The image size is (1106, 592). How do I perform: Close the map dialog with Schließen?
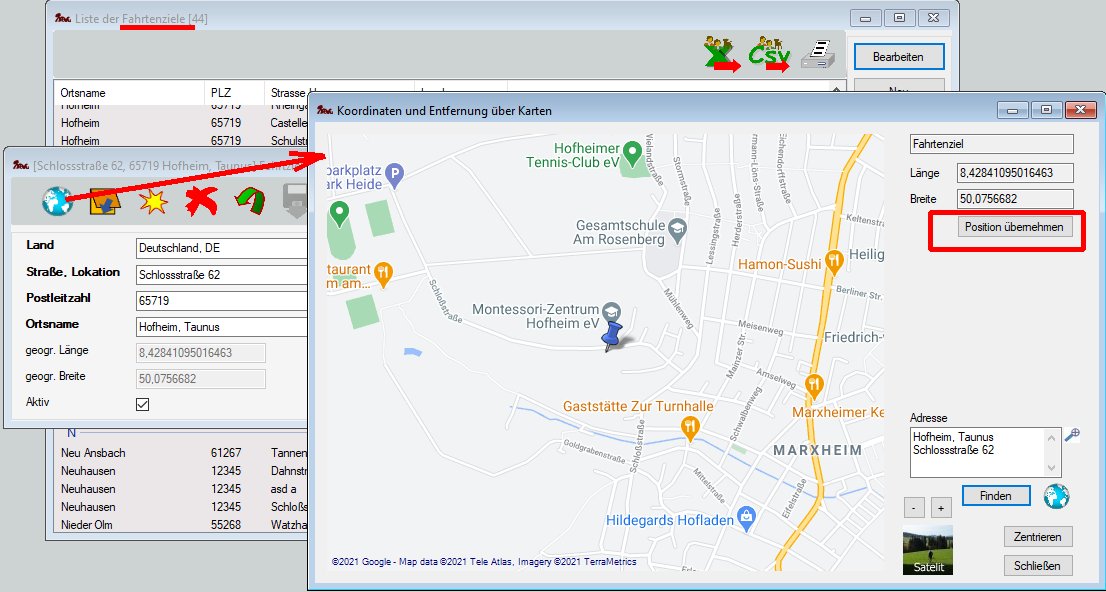(1038, 566)
